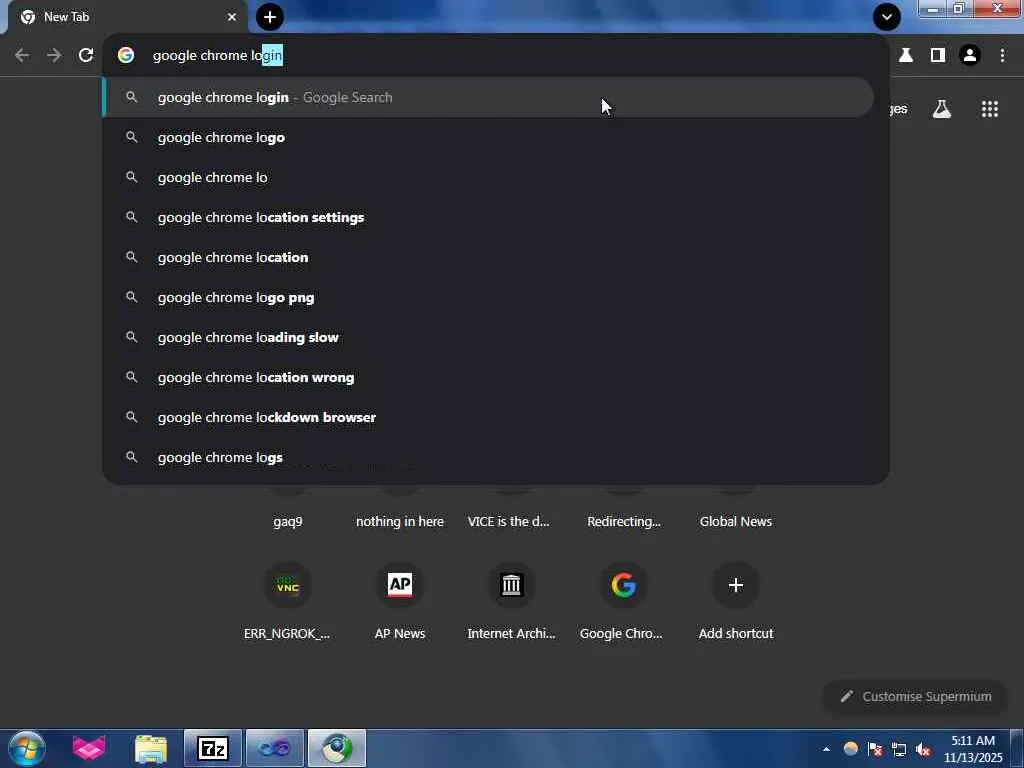Select suggestion 'google chrome lo'
Screen dimensions: 1024x768
click(x=488, y=177)
